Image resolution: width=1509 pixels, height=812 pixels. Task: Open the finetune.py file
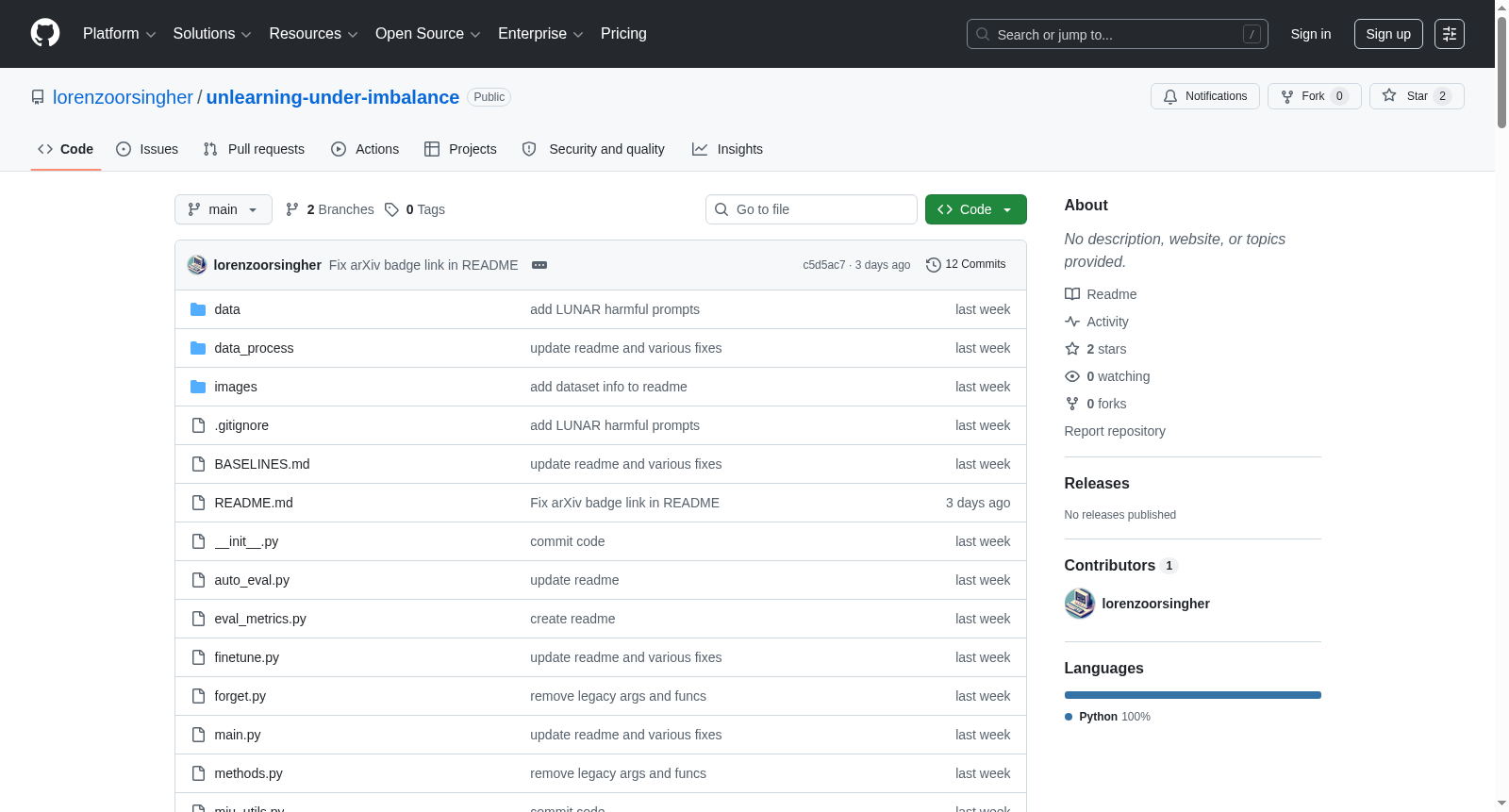[x=247, y=657]
